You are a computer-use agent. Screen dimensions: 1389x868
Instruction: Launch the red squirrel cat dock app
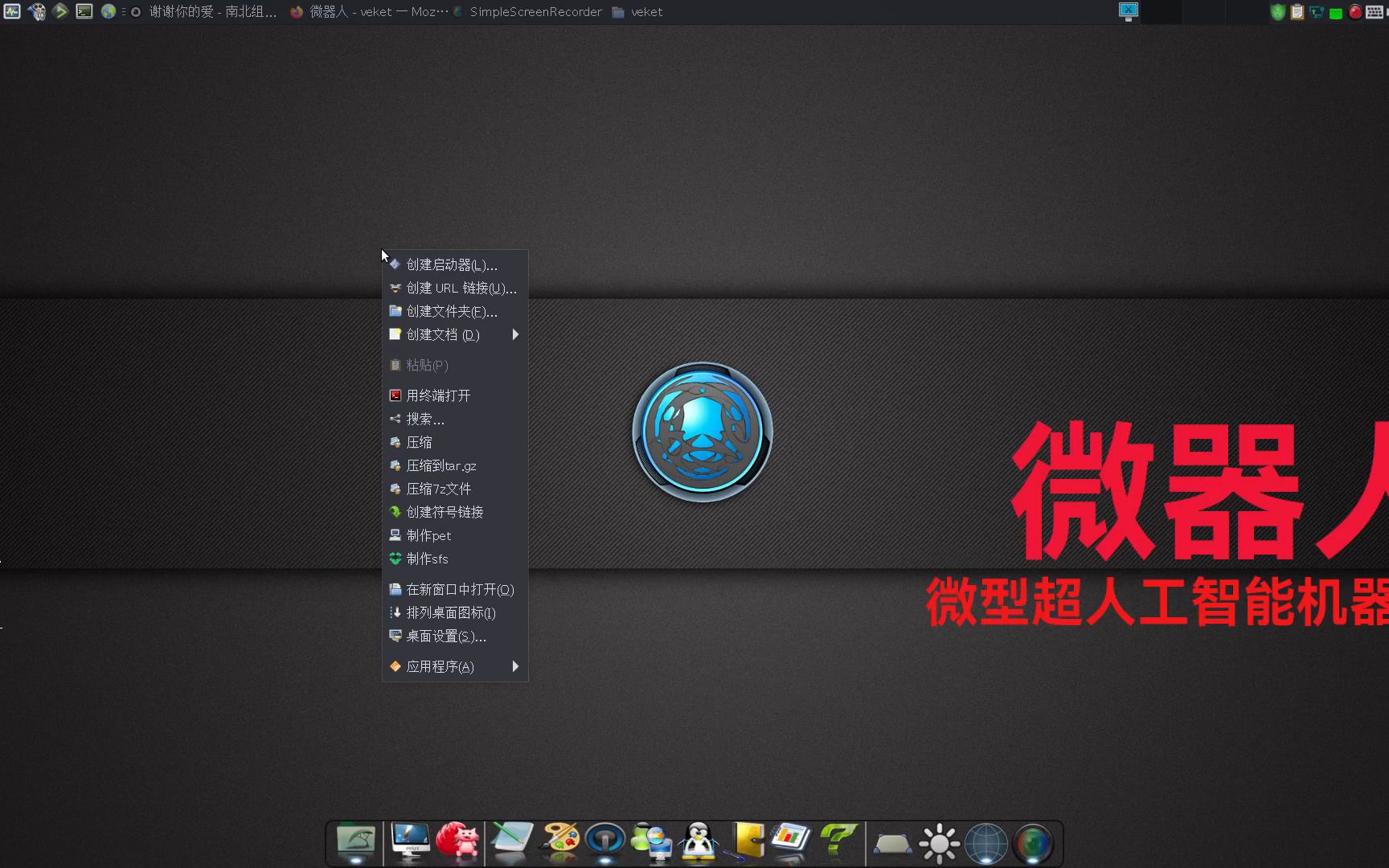pyautogui.click(x=458, y=841)
